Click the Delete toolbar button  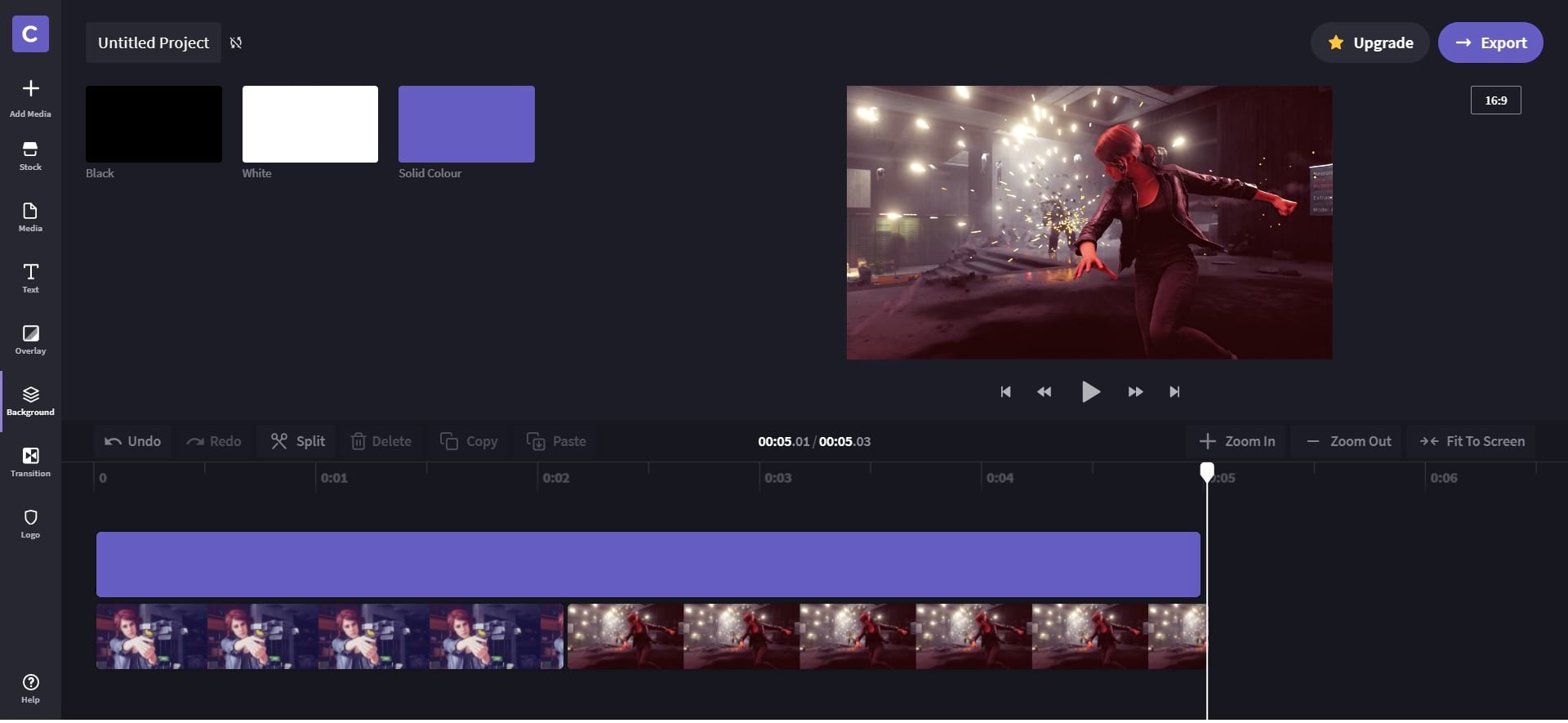tap(381, 441)
